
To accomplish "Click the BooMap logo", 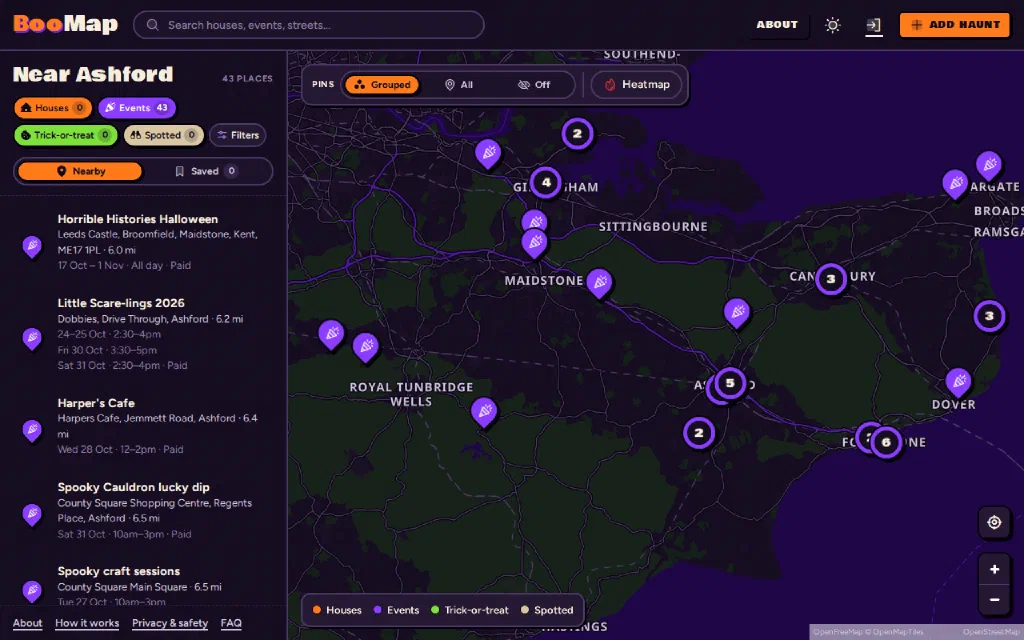I will click(x=65, y=24).
